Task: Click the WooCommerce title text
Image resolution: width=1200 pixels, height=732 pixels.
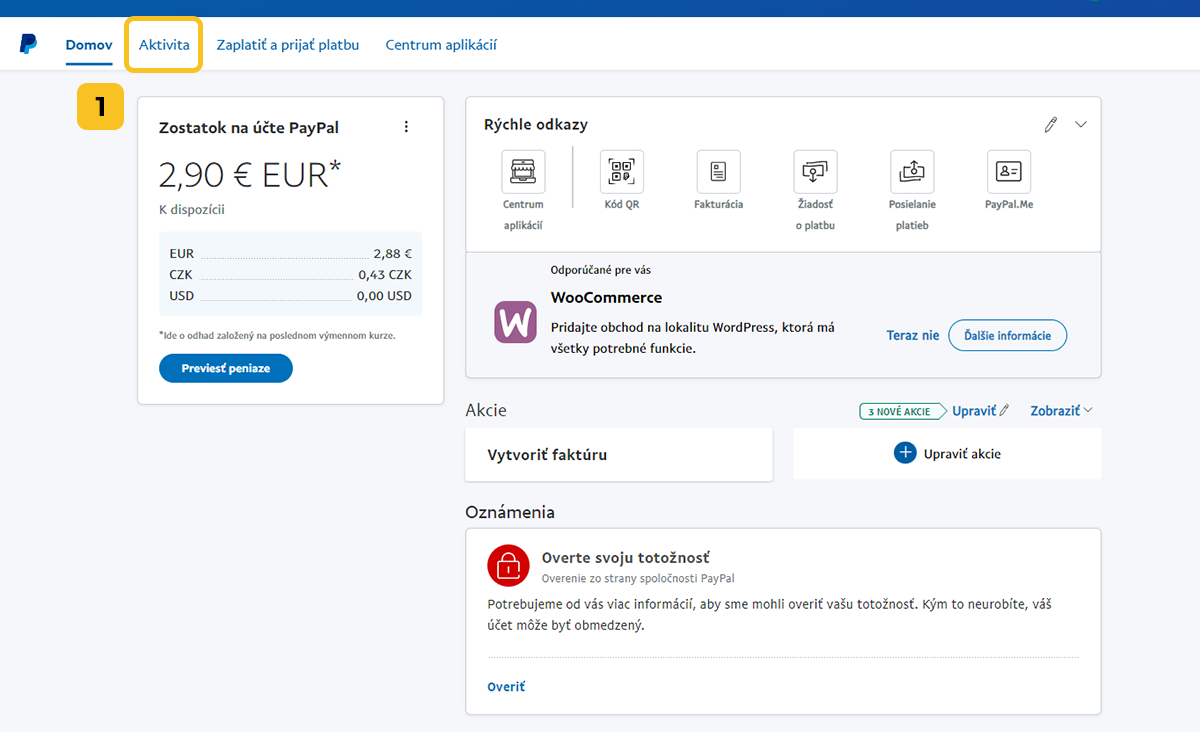Action: coord(606,298)
